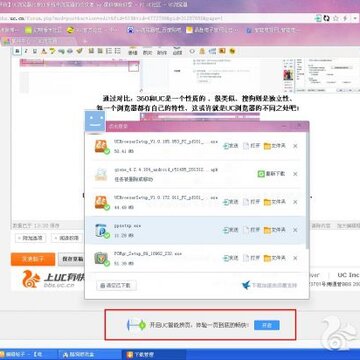The height and width of the screenshot is (360, 360).
Task: Switch to download manager taskbar item
Action: coord(153,354)
